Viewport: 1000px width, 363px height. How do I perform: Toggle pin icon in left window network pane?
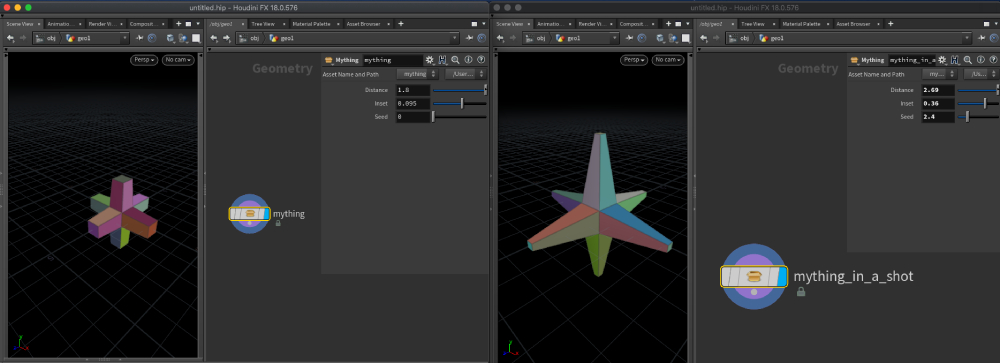(x=470, y=38)
